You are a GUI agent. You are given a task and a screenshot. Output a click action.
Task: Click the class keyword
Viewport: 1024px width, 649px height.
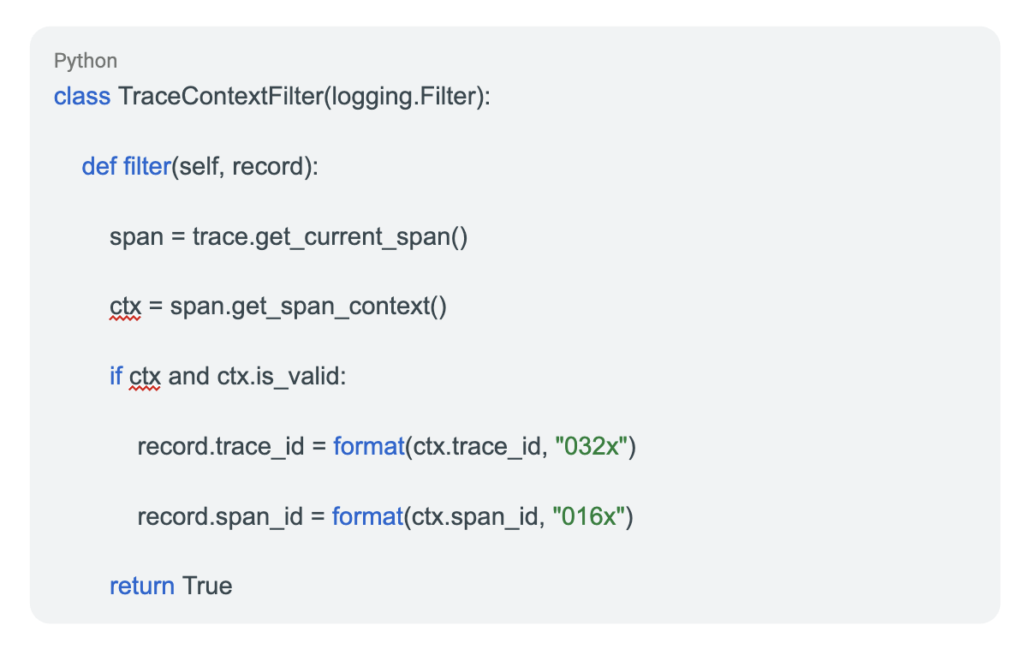point(82,97)
